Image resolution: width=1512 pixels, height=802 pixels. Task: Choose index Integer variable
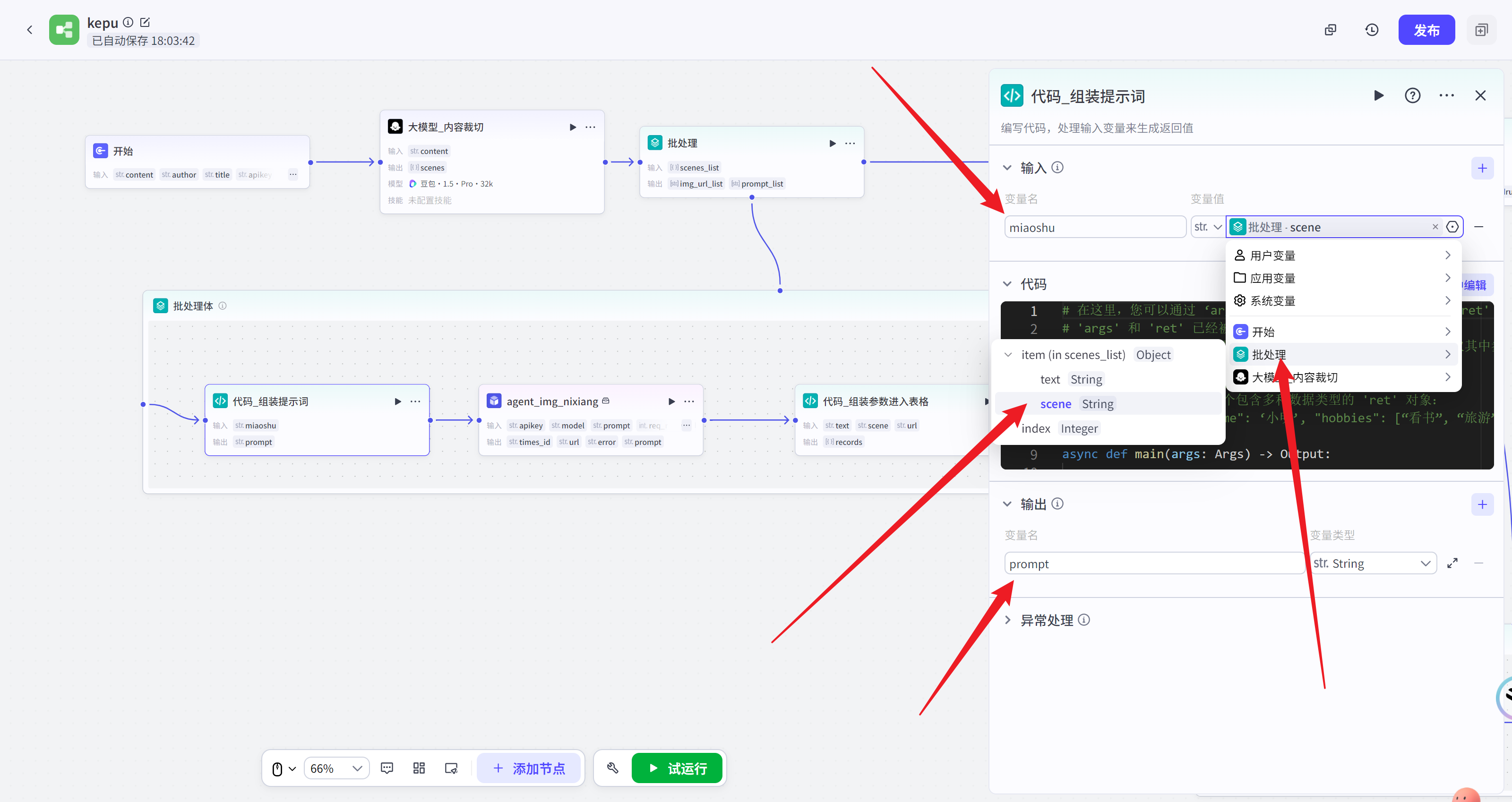click(x=1108, y=428)
